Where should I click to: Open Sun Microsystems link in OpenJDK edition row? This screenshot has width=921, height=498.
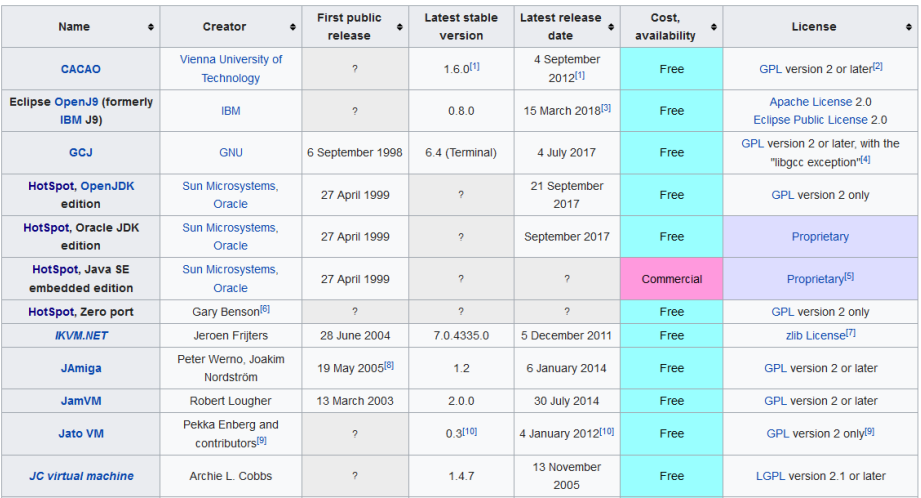point(230,186)
